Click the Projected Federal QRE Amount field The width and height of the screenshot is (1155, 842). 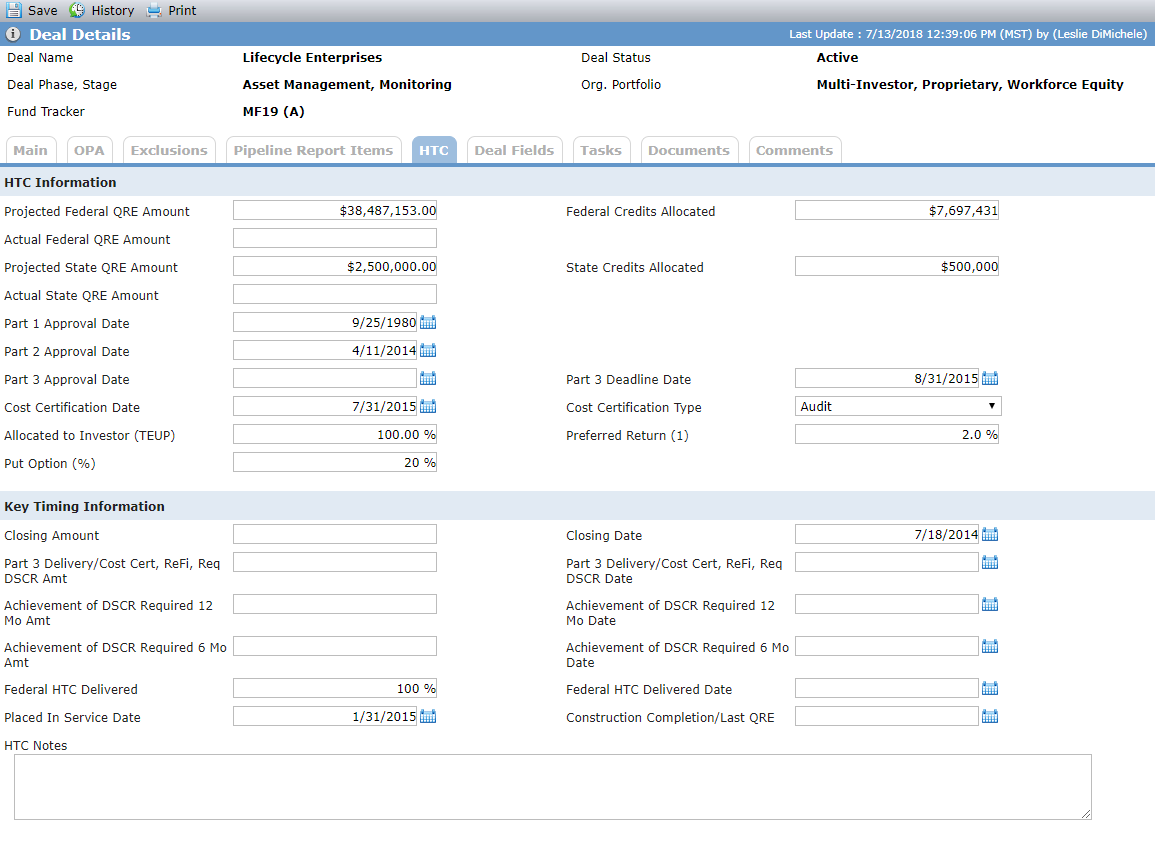pos(335,211)
